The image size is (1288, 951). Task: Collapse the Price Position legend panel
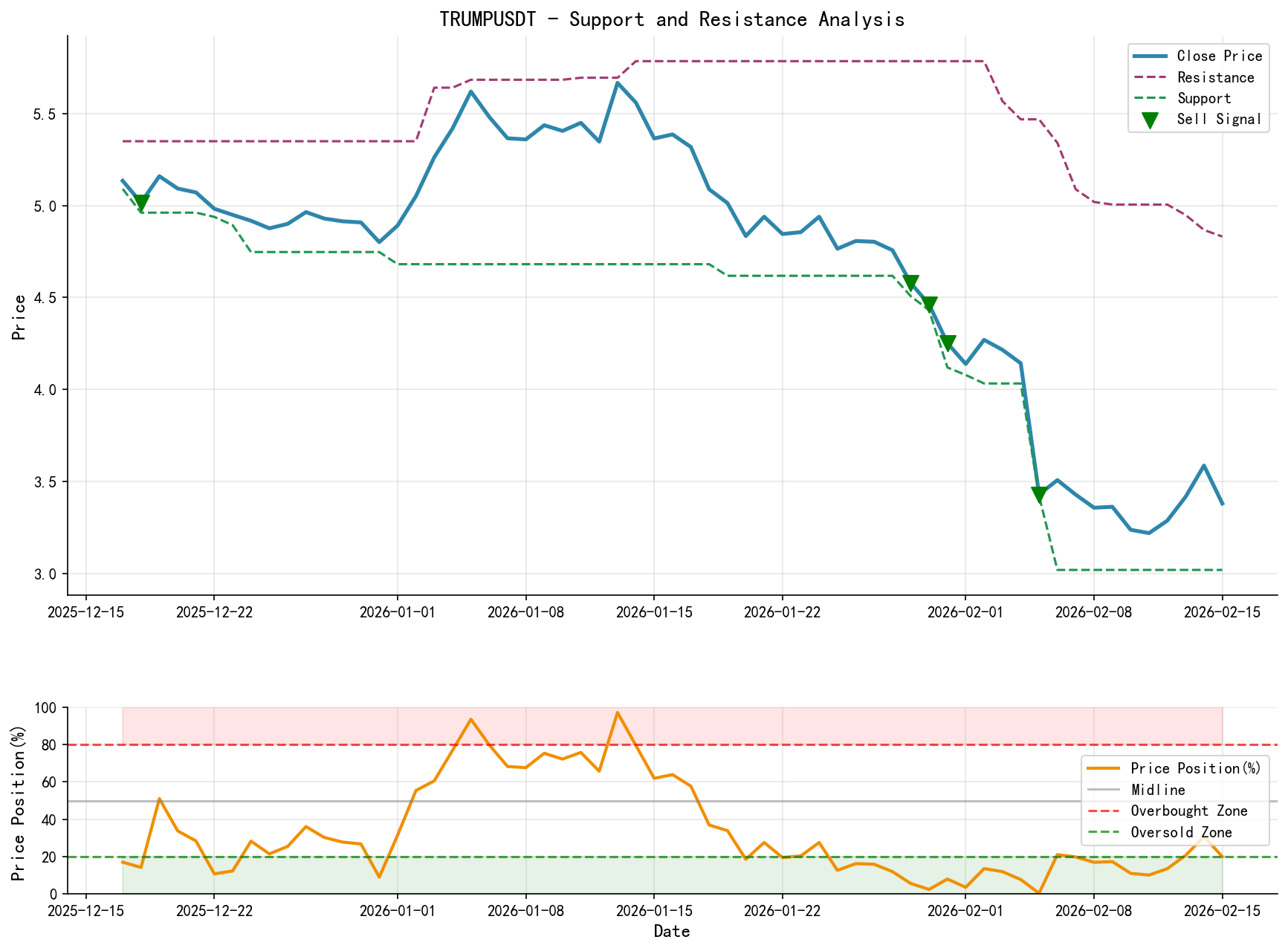pyautogui.click(x=1177, y=800)
